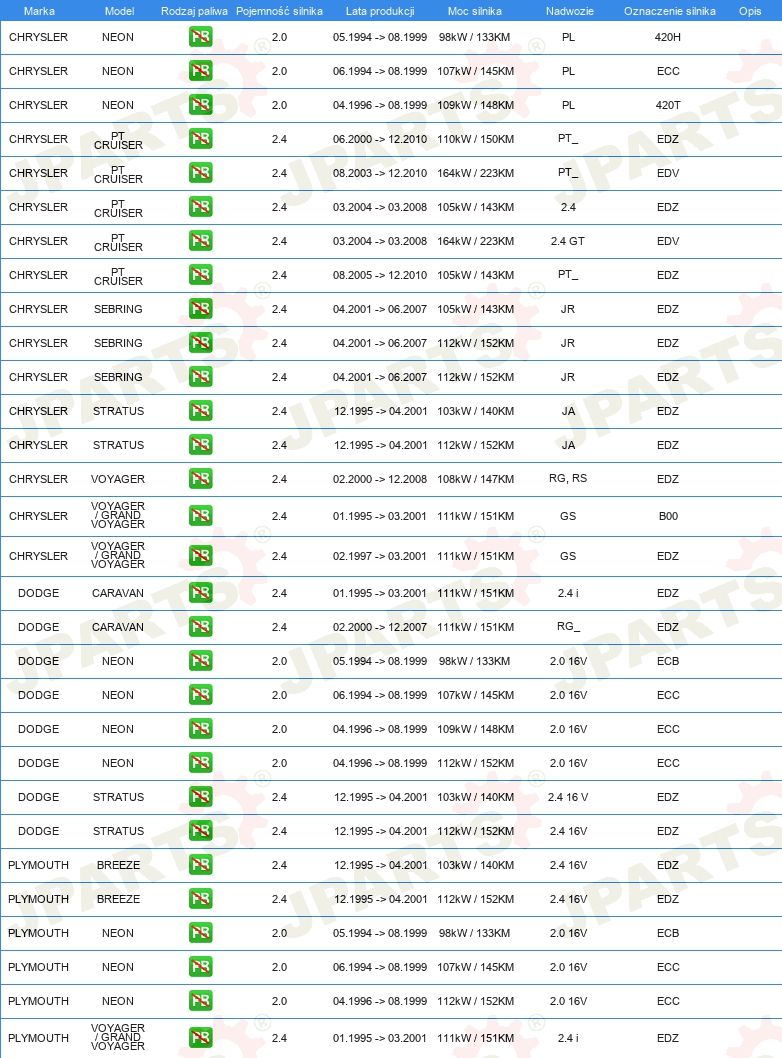Viewport: 782px width, 1058px height.
Task: Select the fuel icon in the Chrysler Neon ECC row
Action: (x=200, y=71)
